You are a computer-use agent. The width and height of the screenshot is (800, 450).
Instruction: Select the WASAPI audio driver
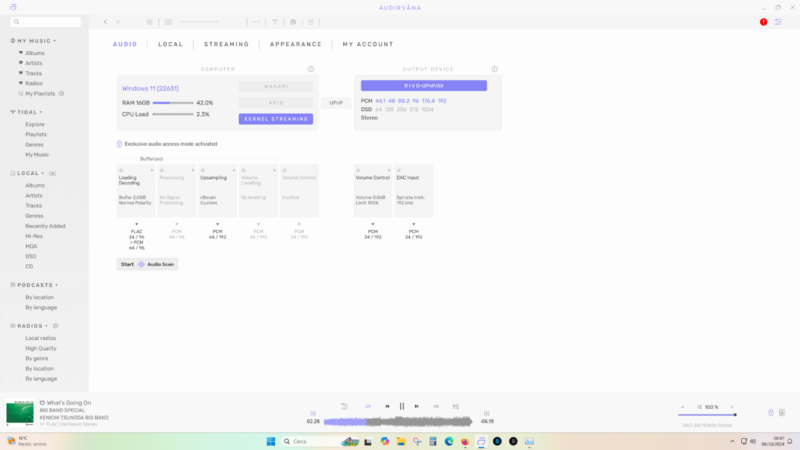275,87
